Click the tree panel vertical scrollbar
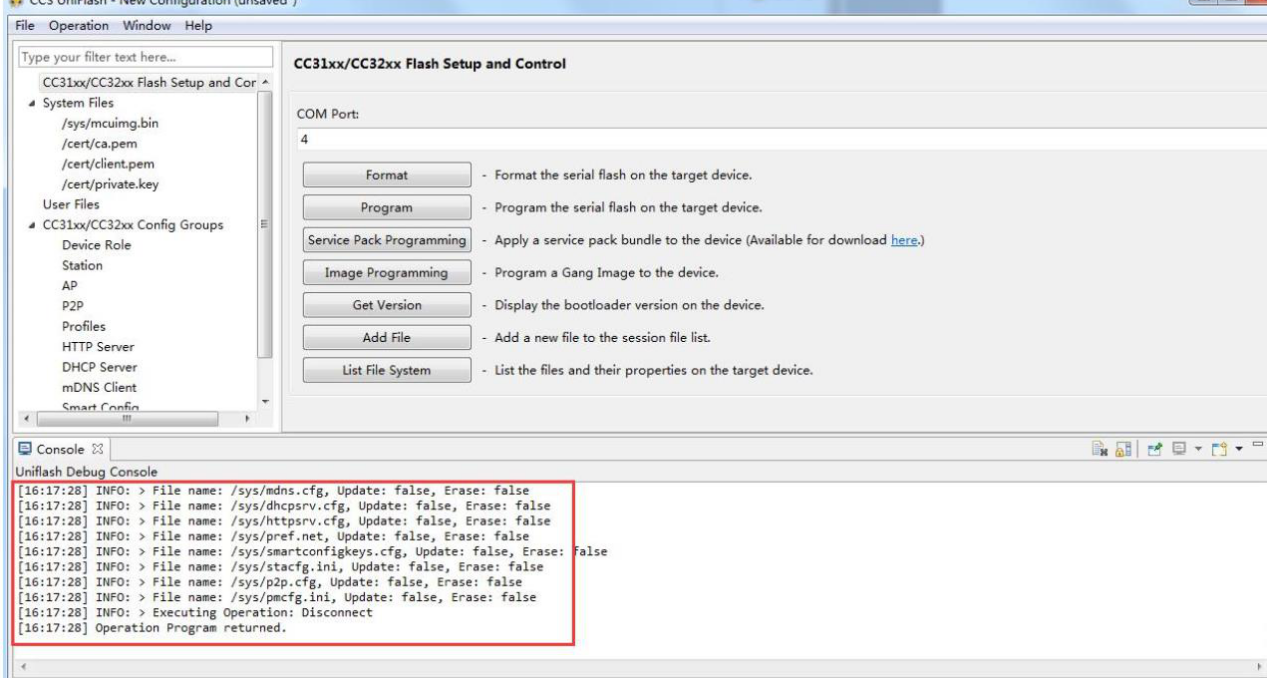1267x678 pixels. pos(264,220)
